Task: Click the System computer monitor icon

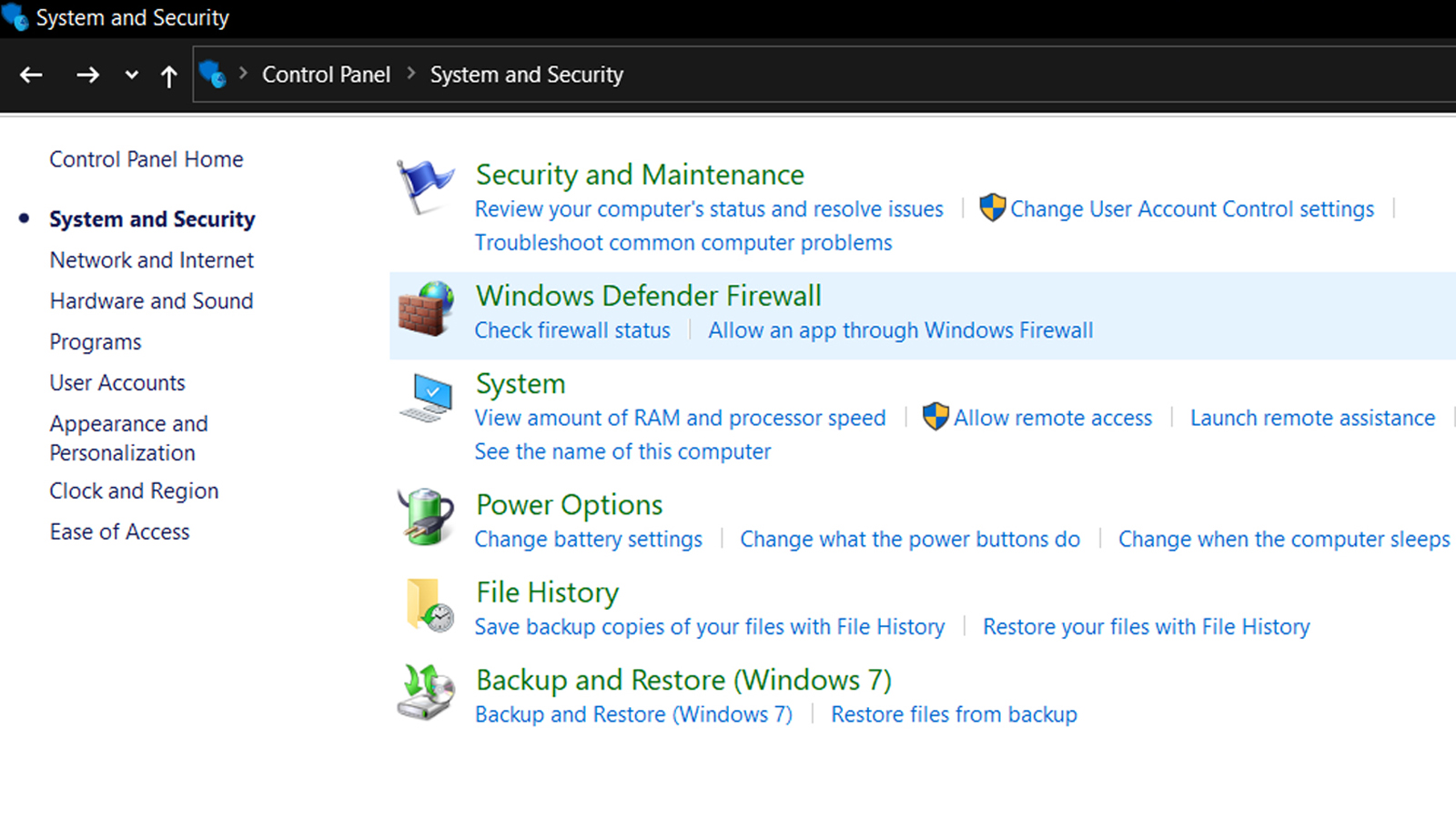Action: (425, 397)
